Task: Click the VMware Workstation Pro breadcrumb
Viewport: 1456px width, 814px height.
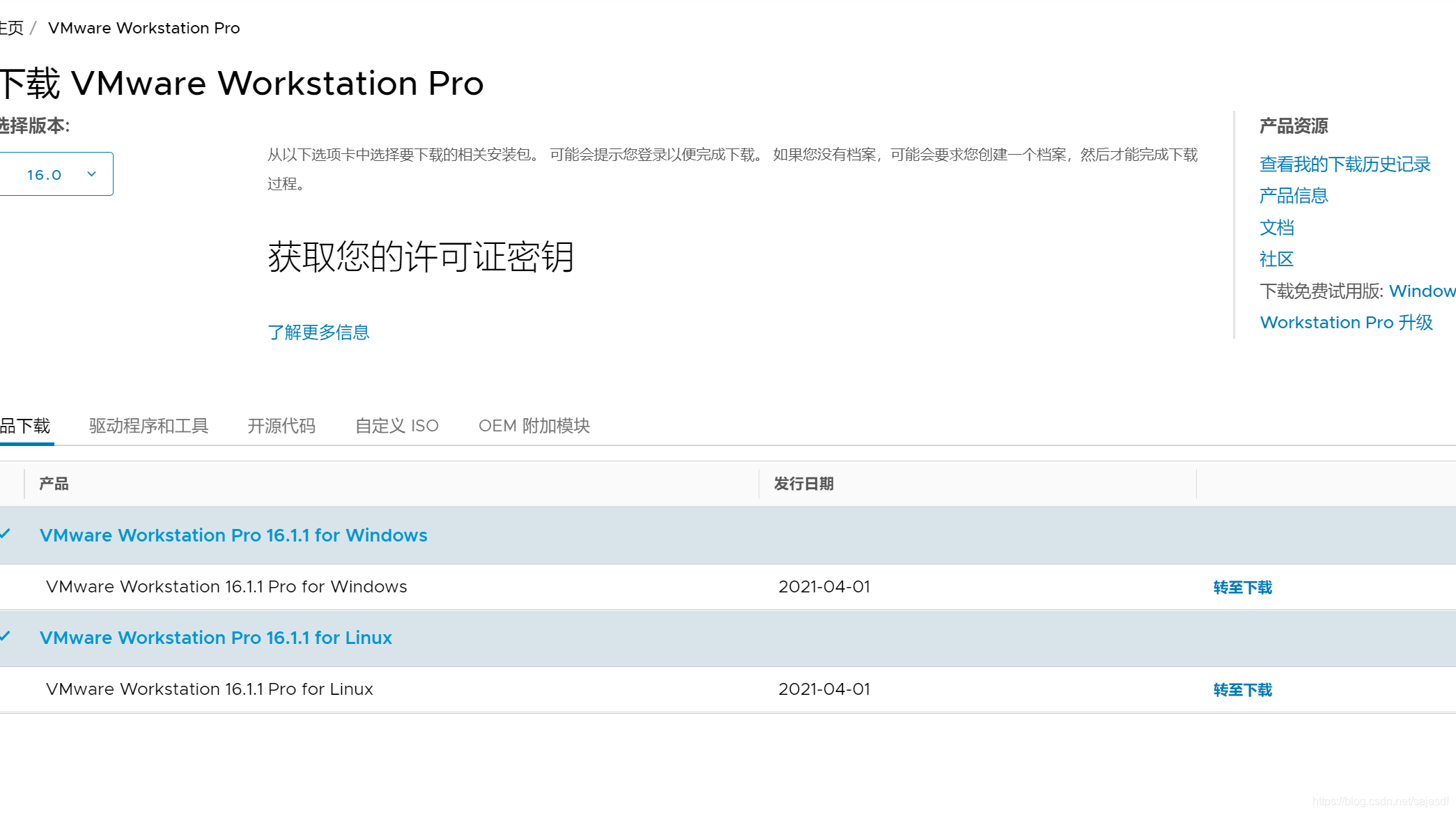Action: click(x=144, y=28)
